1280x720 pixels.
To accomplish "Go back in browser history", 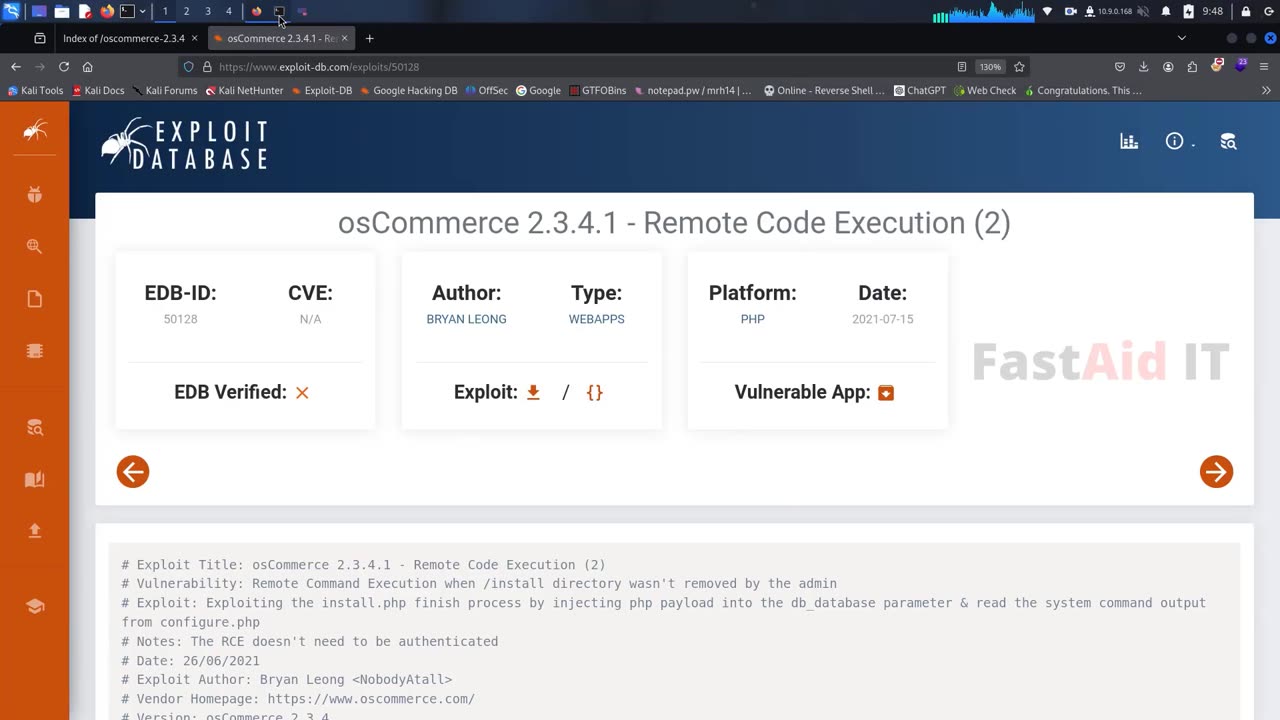I will (x=16, y=67).
